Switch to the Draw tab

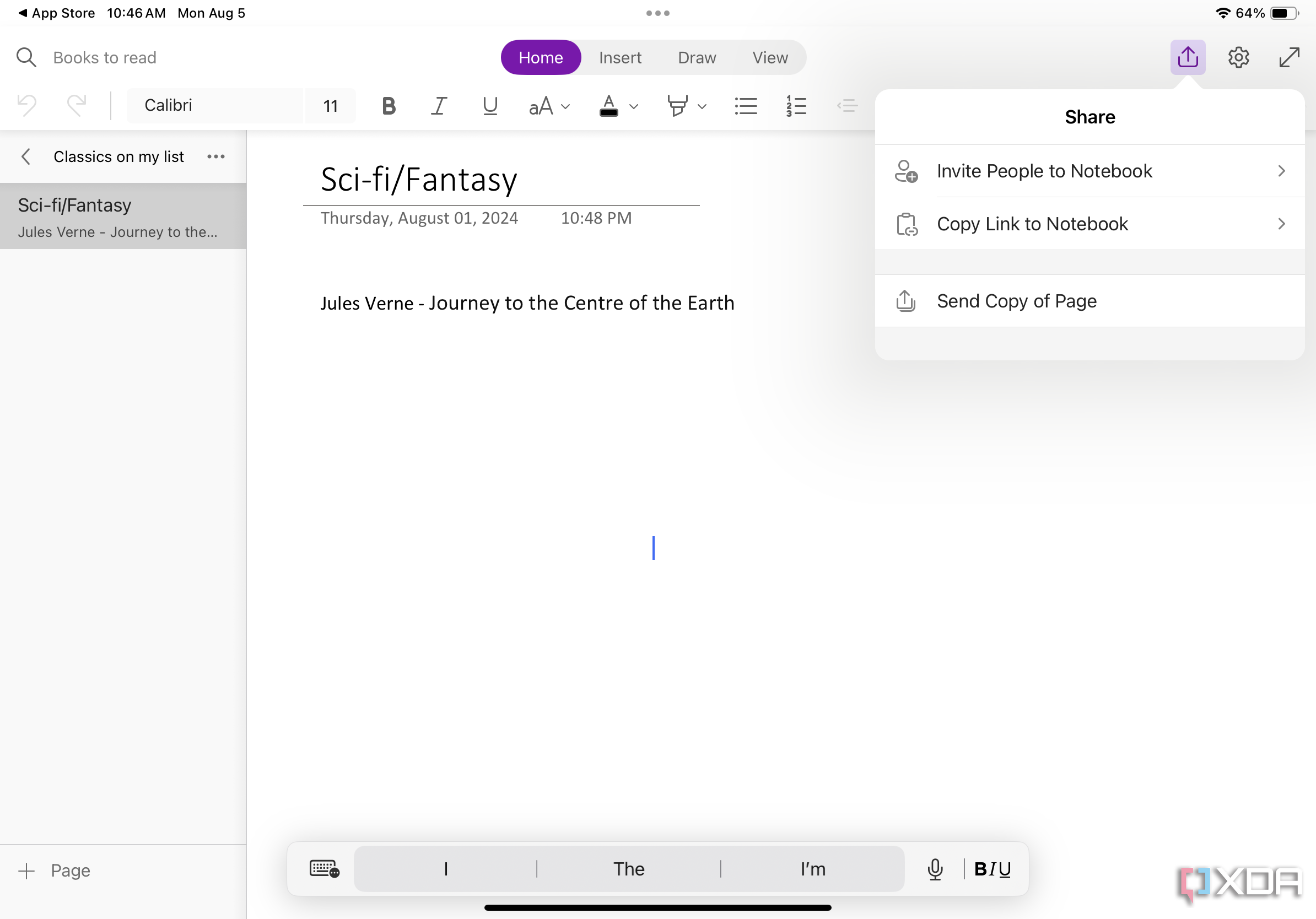(x=696, y=57)
